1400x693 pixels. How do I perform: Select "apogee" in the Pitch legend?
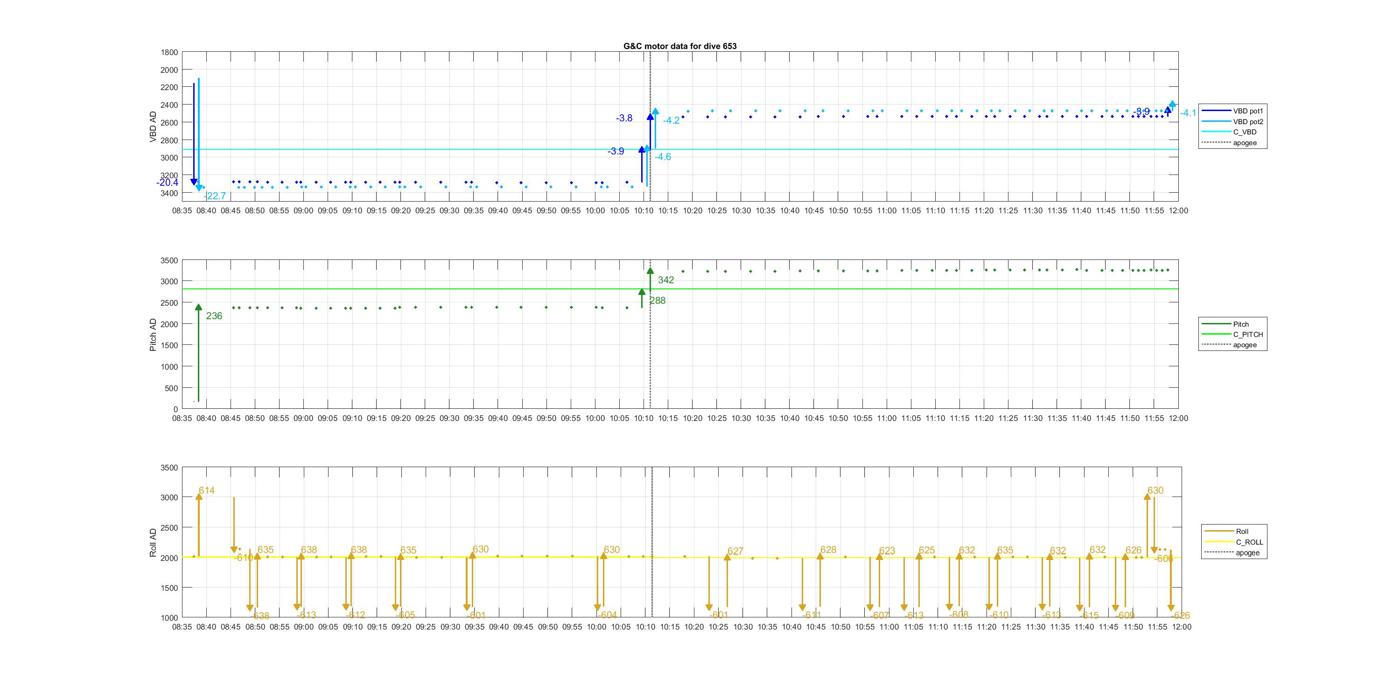1244,345
